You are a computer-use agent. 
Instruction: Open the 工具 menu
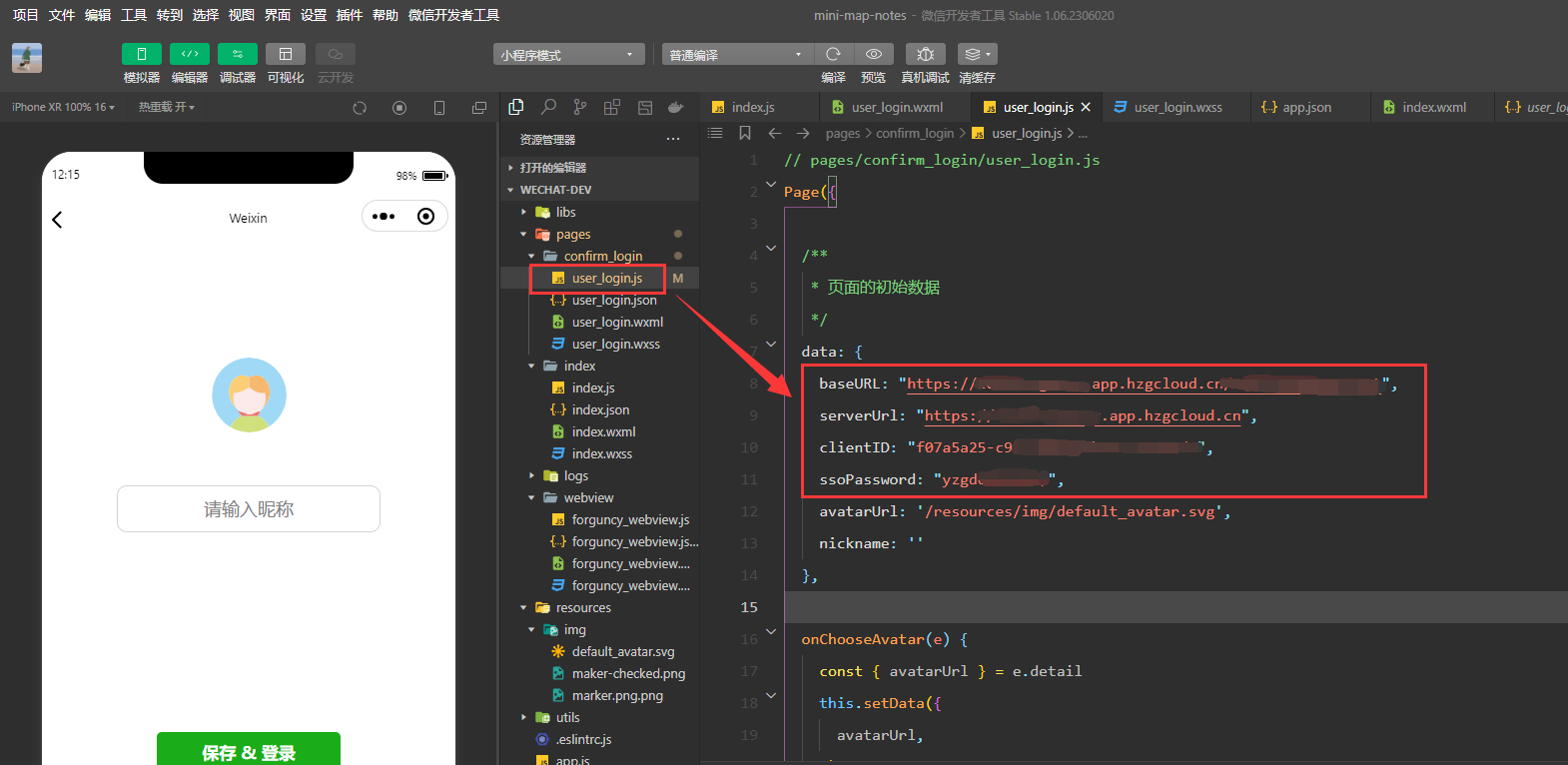click(x=133, y=15)
